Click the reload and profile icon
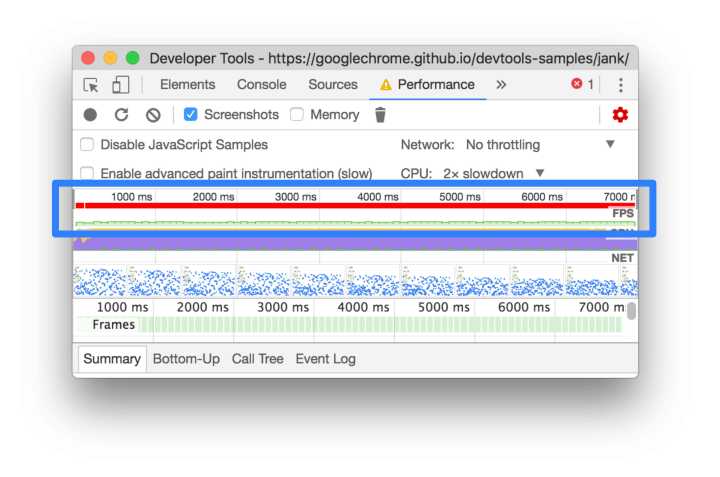Viewport: 720px width, 477px height. tap(121, 114)
